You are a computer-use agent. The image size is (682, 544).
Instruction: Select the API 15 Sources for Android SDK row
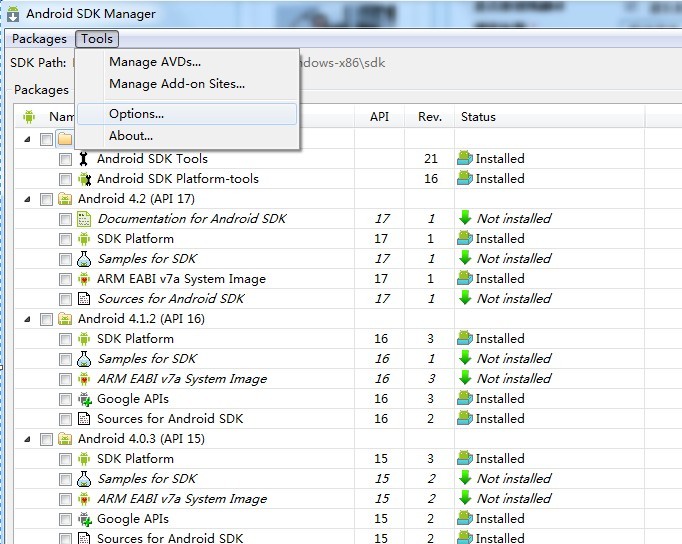170,538
